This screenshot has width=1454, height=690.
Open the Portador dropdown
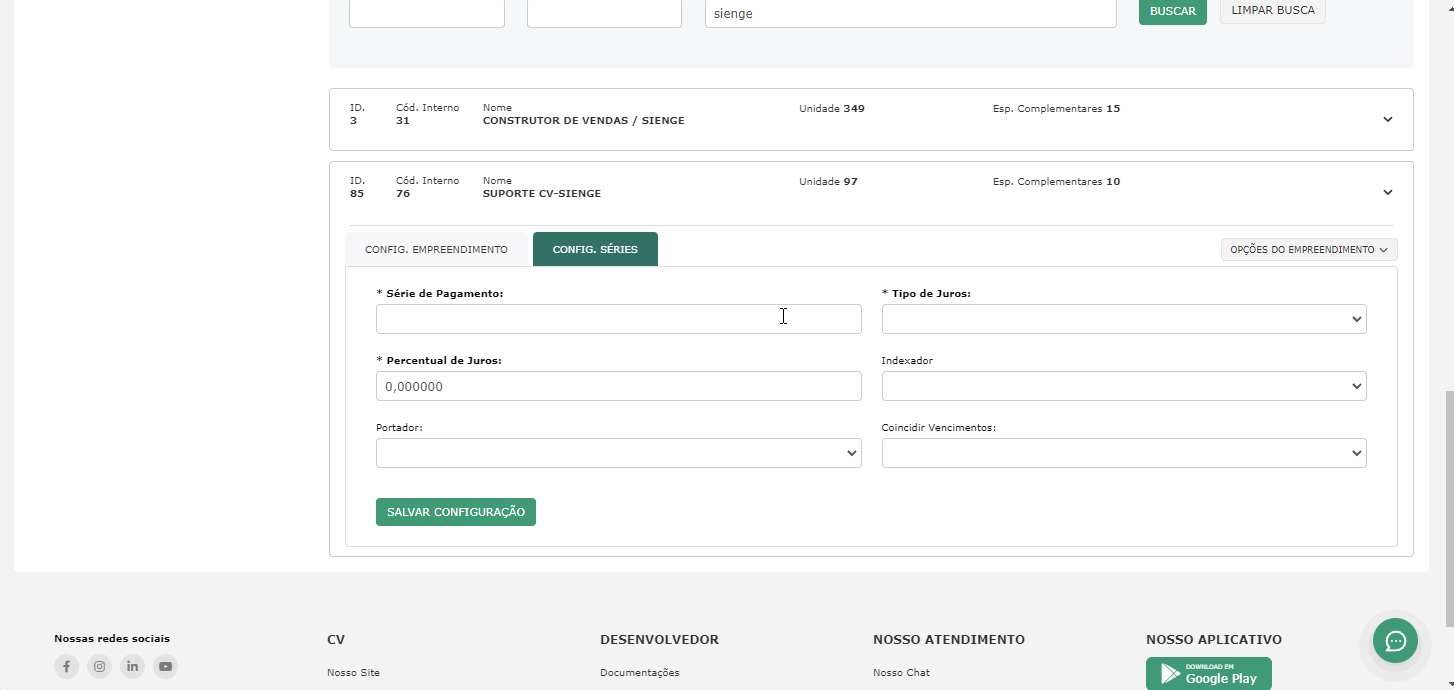[618, 453]
